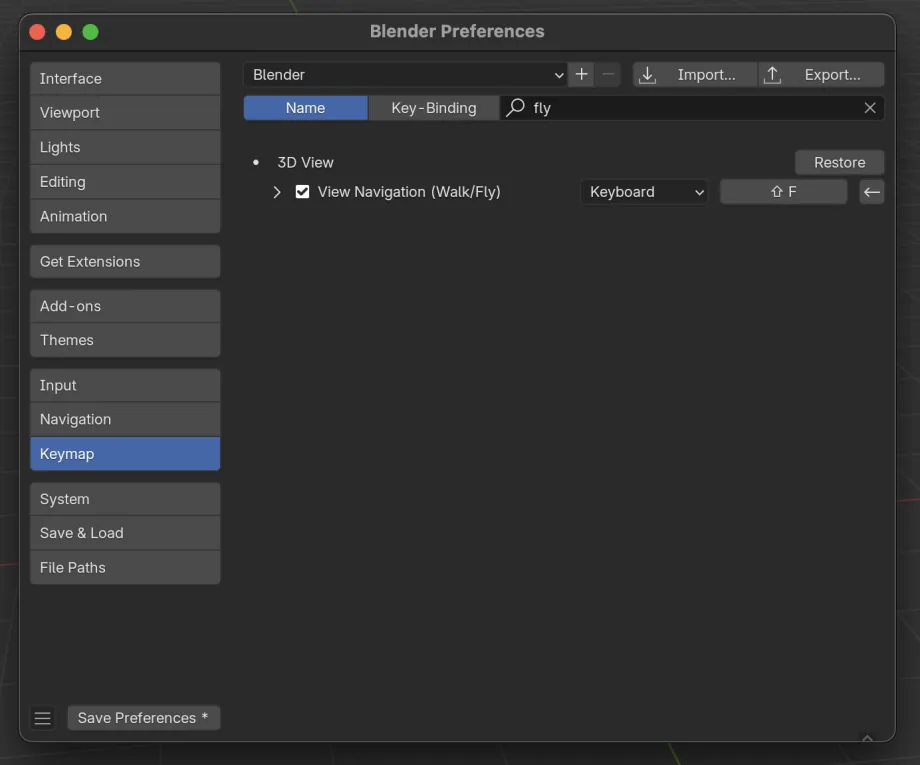Click the Restore button for 3D View

click(839, 163)
